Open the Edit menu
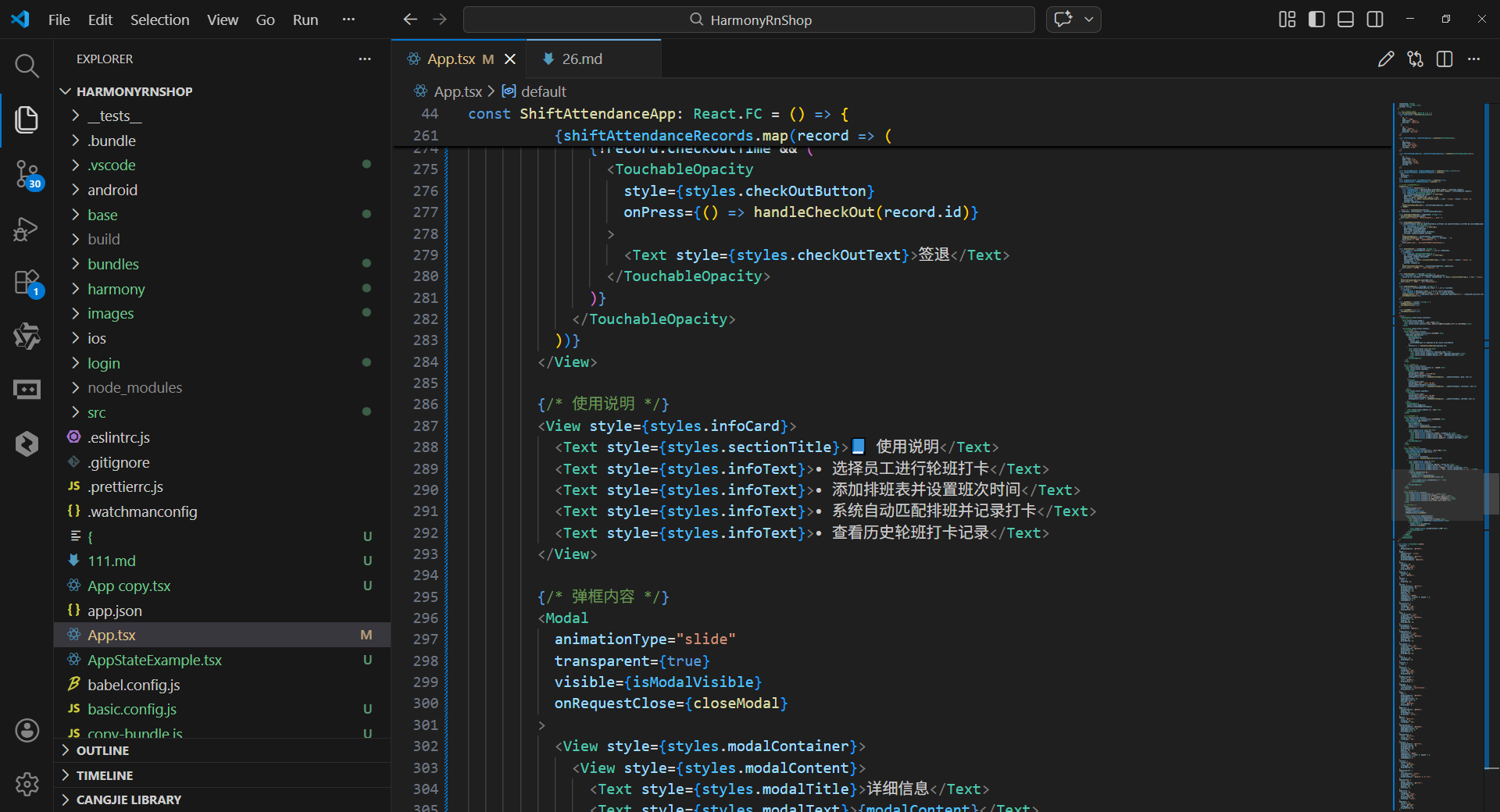 click(x=100, y=20)
